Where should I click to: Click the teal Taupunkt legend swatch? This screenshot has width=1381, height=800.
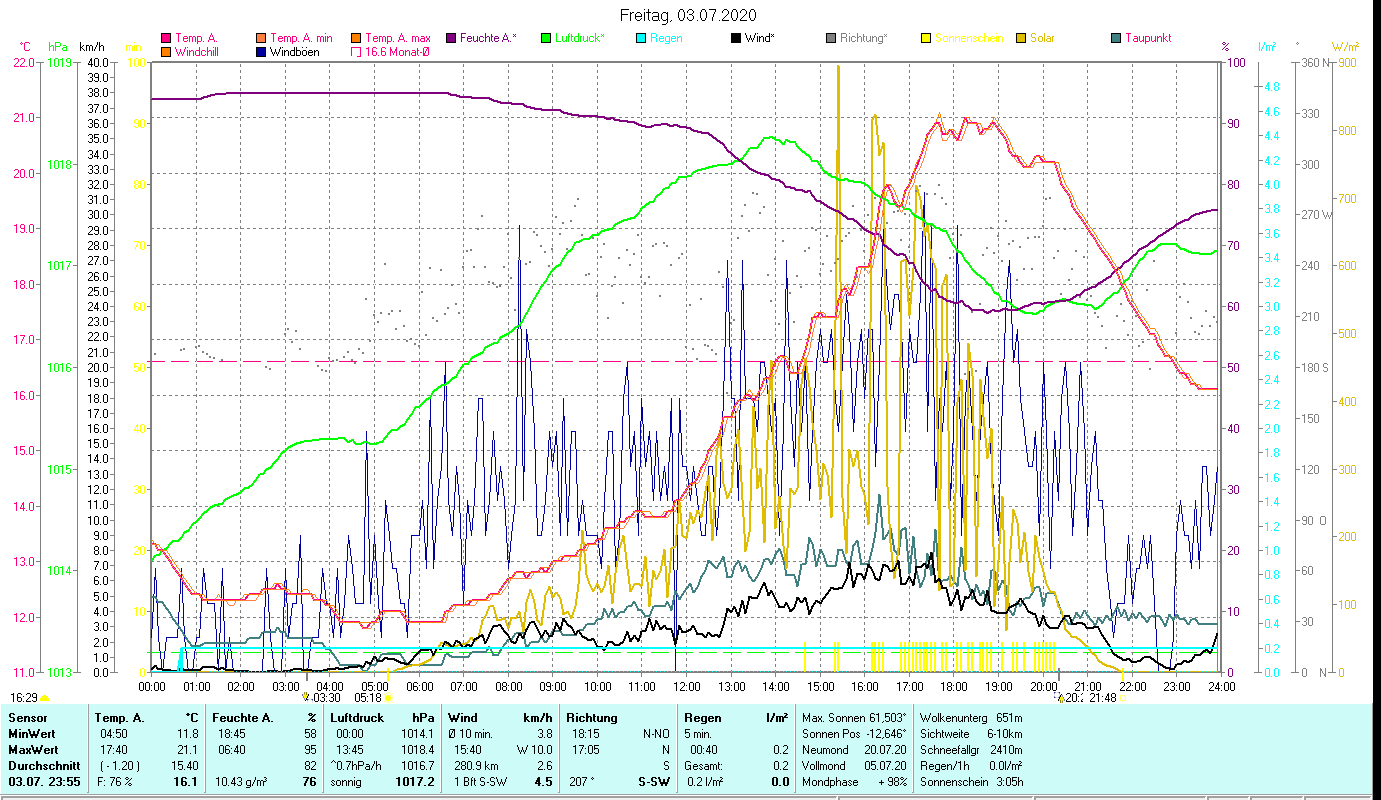(1116, 38)
